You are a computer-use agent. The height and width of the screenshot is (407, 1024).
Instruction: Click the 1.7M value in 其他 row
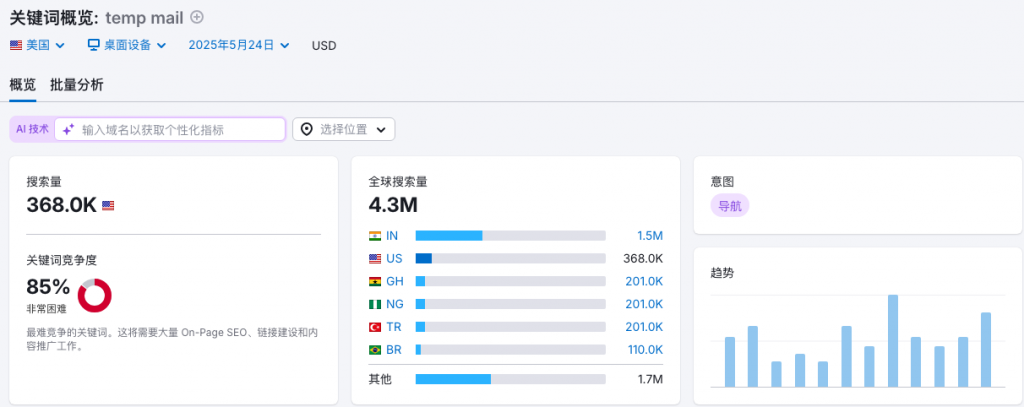pyautogui.click(x=650, y=379)
